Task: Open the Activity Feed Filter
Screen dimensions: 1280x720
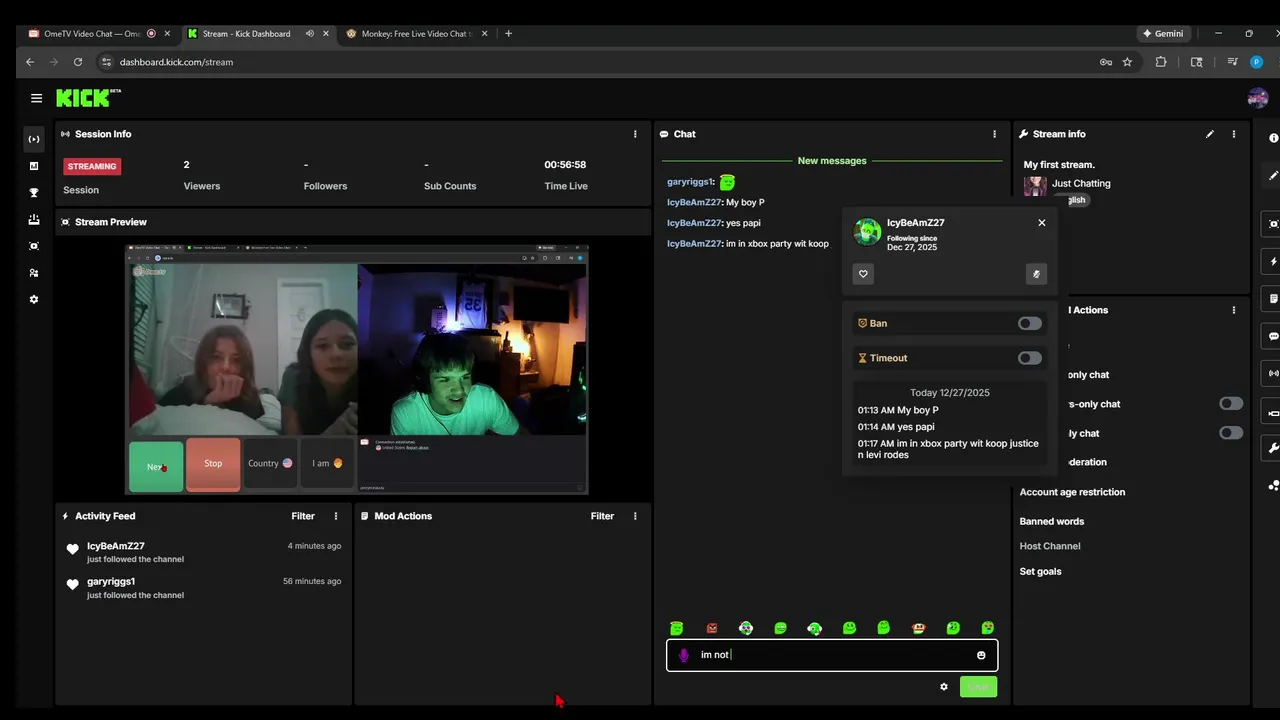Action: click(303, 516)
